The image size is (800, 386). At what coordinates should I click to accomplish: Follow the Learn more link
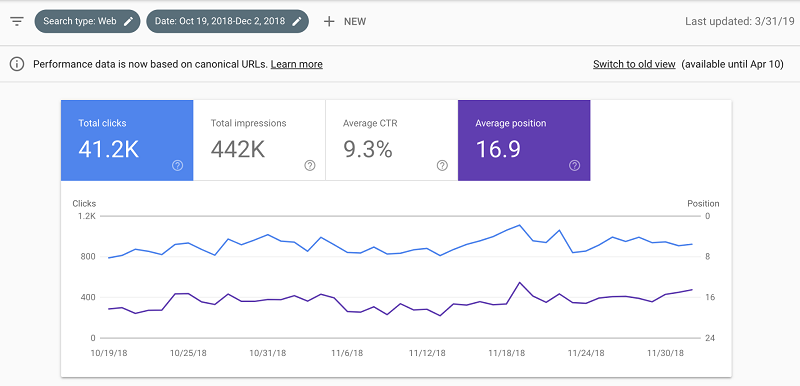[296, 64]
